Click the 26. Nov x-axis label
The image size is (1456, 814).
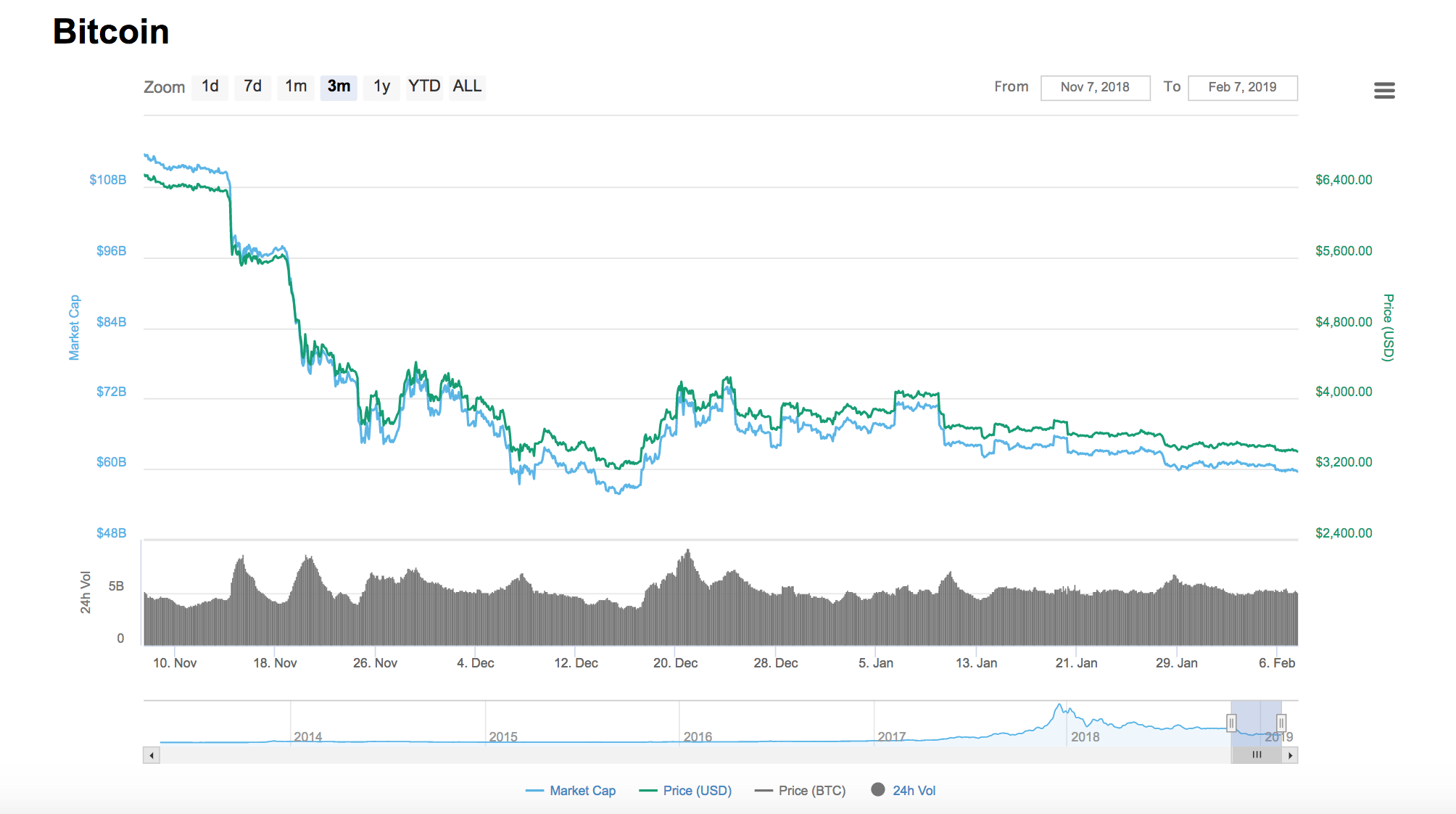[376, 663]
